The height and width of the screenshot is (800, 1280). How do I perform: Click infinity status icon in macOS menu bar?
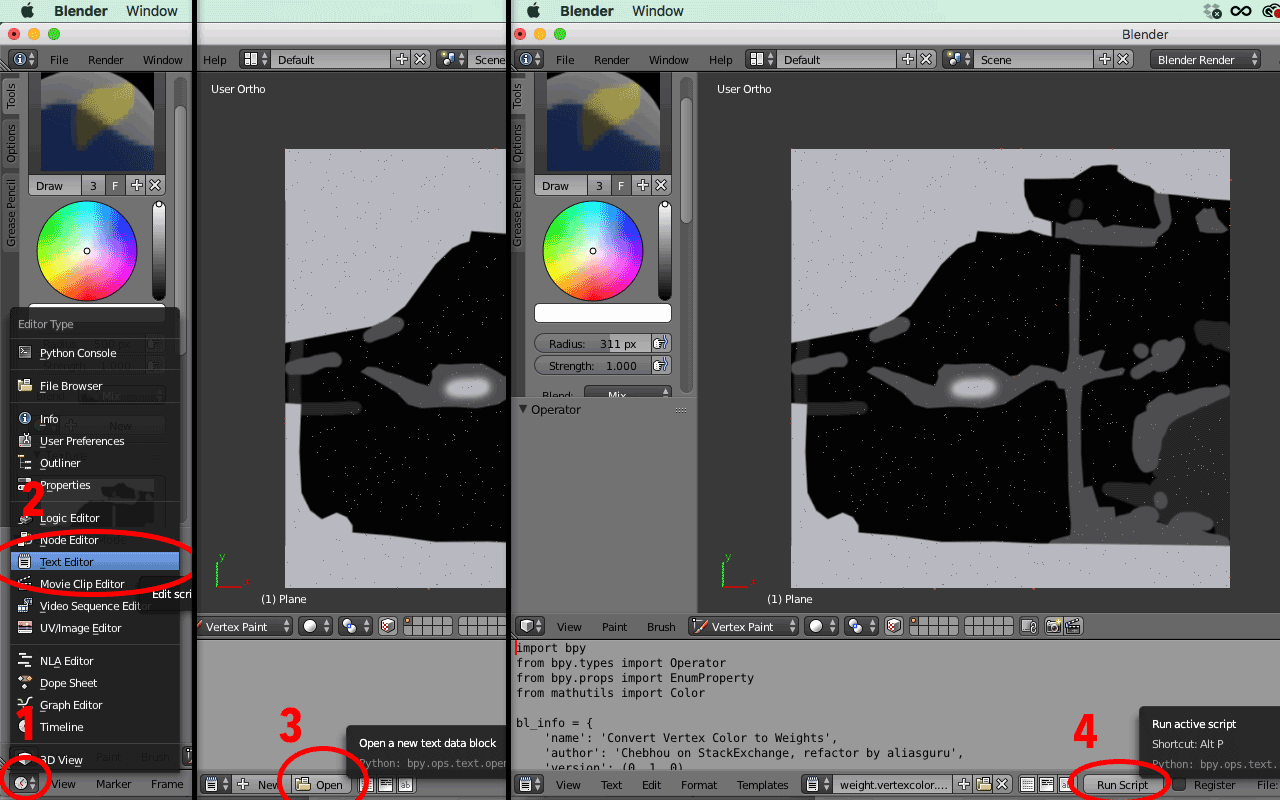[1241, 11]
